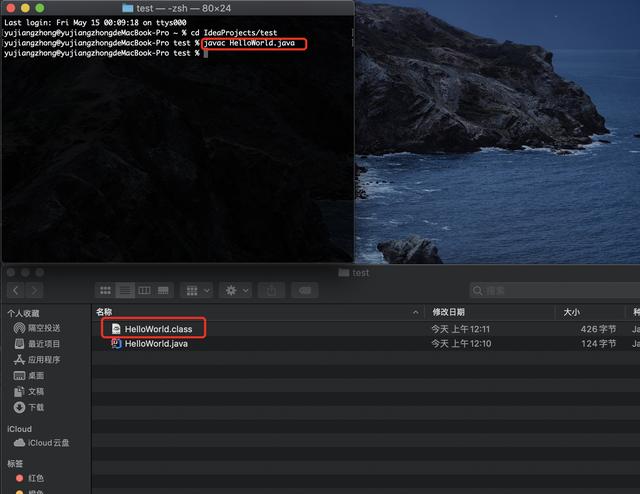
Task: Go forward in Finder window
Action: click(35, 291)
